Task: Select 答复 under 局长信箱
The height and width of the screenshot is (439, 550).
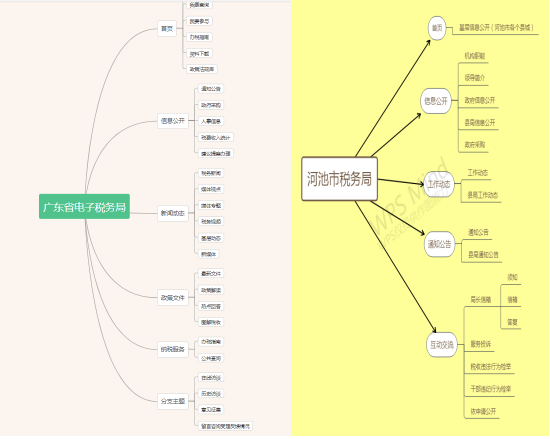Action: pos(512,322)
